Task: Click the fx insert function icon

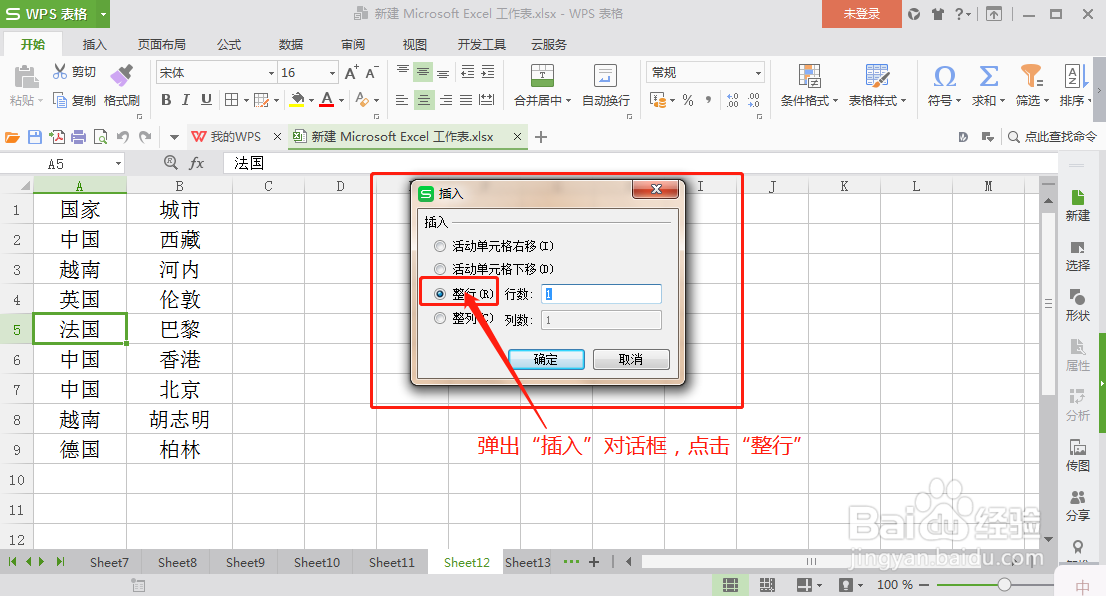Action: 196,163
